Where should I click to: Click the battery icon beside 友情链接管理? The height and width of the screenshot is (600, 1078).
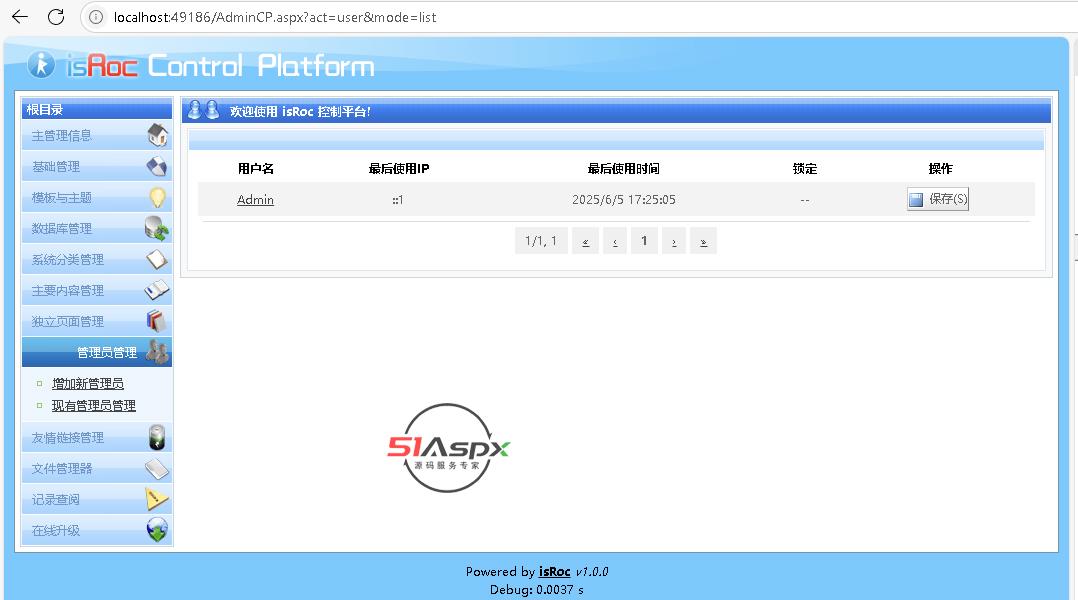pos(157,437)
